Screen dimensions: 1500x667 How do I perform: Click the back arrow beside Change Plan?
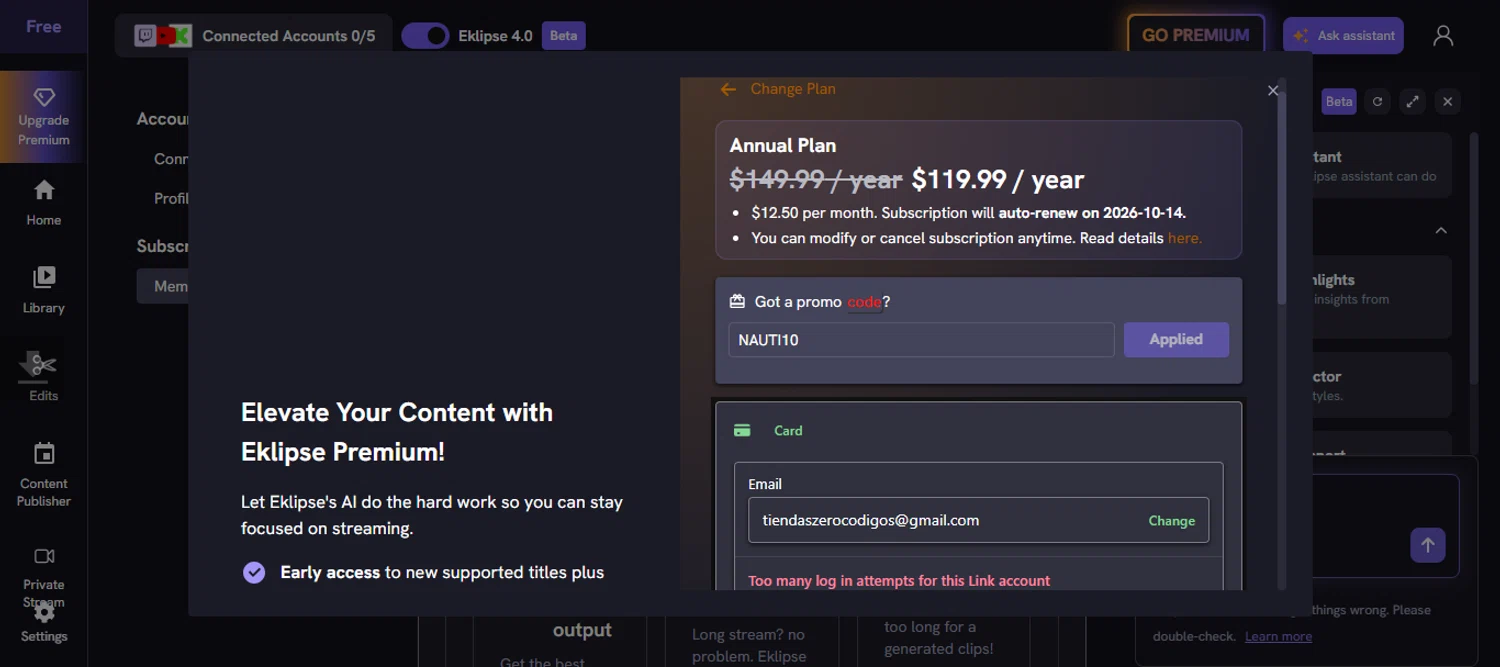tap(728, 89)
